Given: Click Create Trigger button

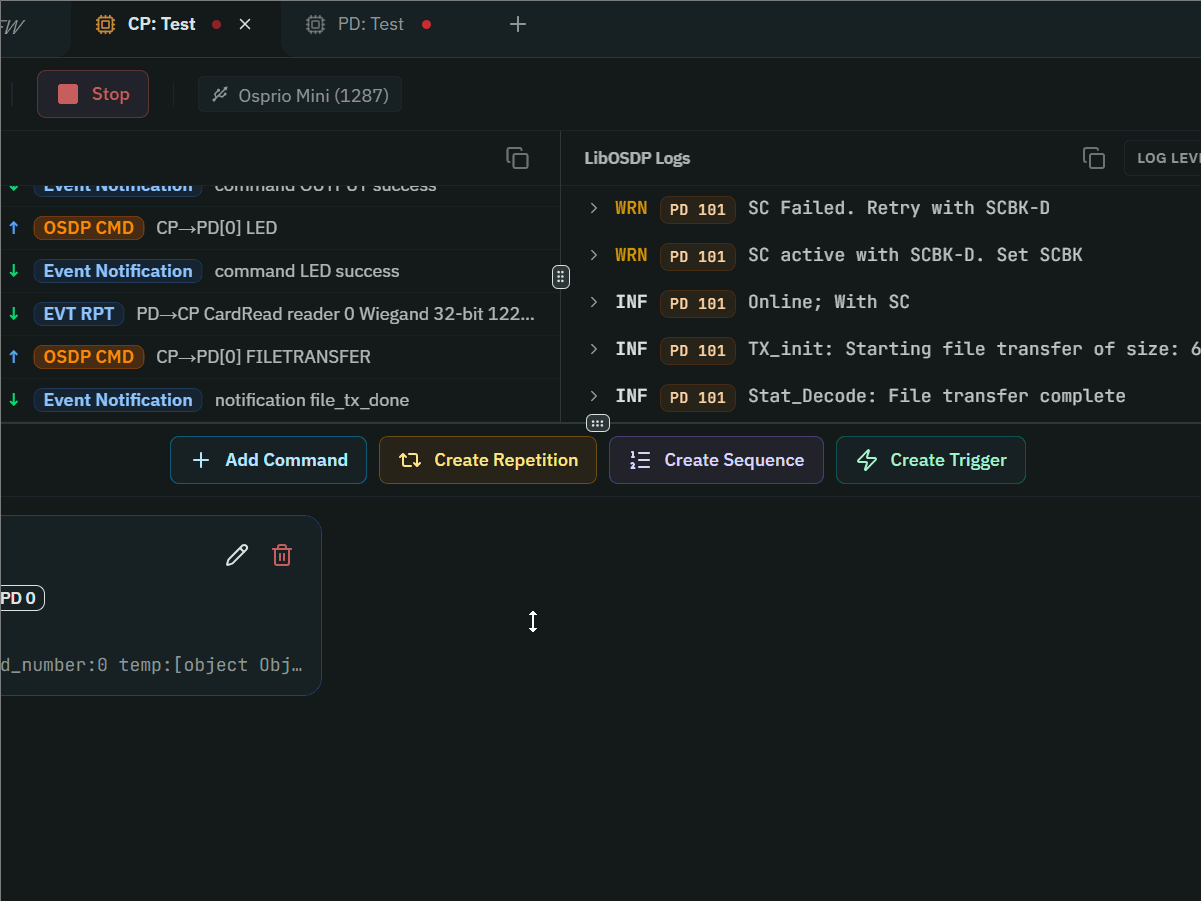Looking at the screenshot, I should pos(931,460).
